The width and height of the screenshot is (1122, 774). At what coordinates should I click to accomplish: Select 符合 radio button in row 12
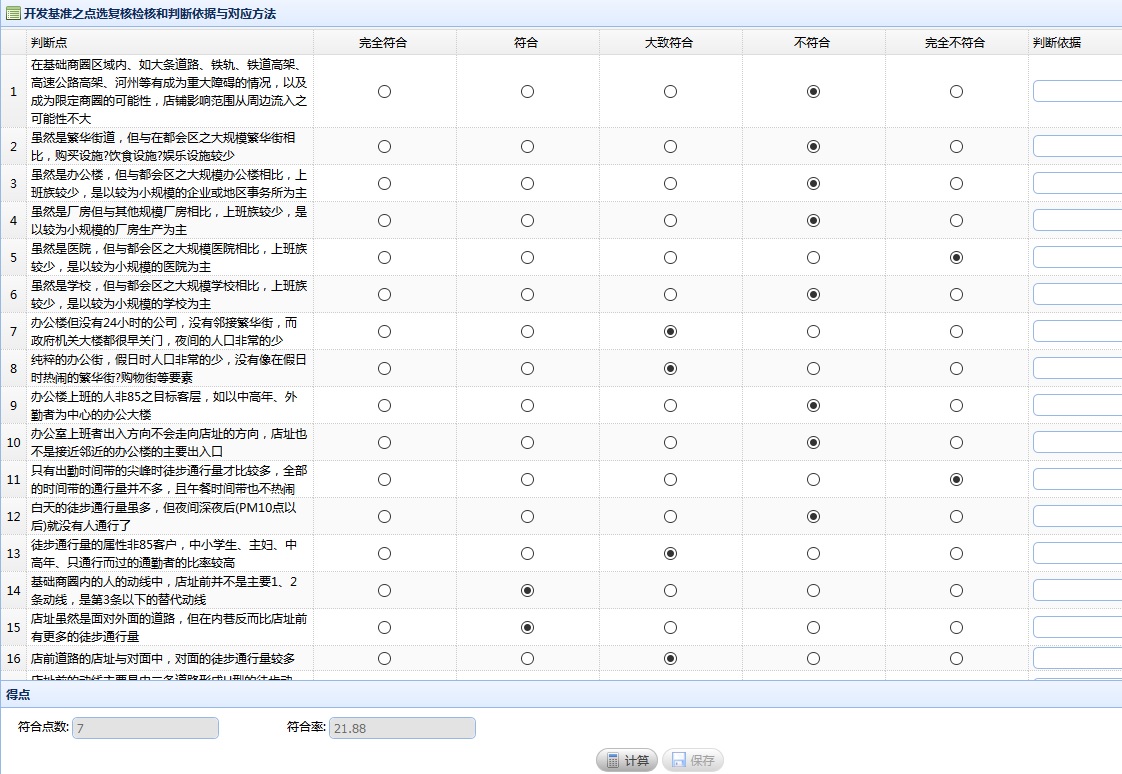click(527, 515)
